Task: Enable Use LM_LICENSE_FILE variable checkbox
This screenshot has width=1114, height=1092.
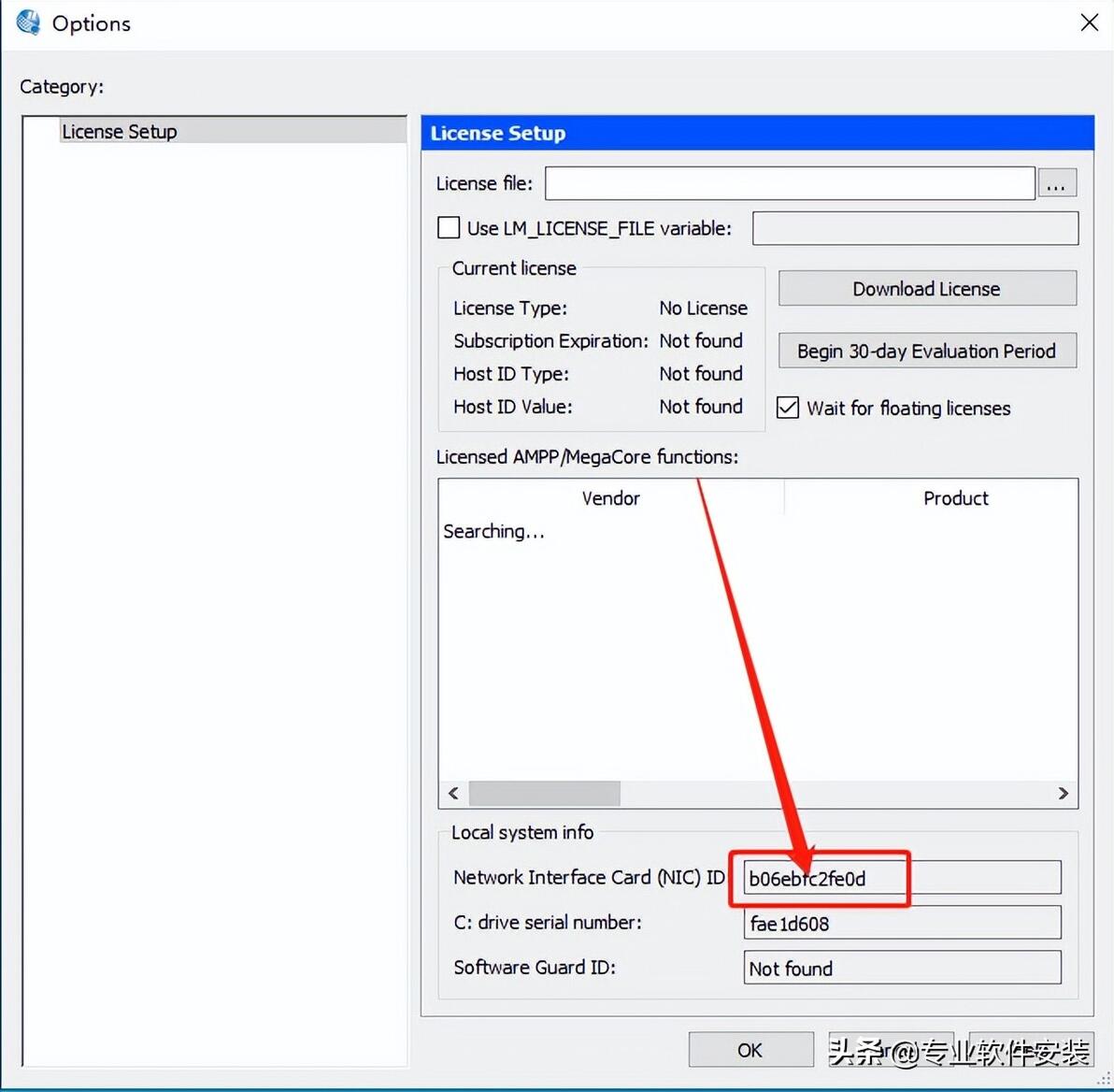Action: coord(449,228)
